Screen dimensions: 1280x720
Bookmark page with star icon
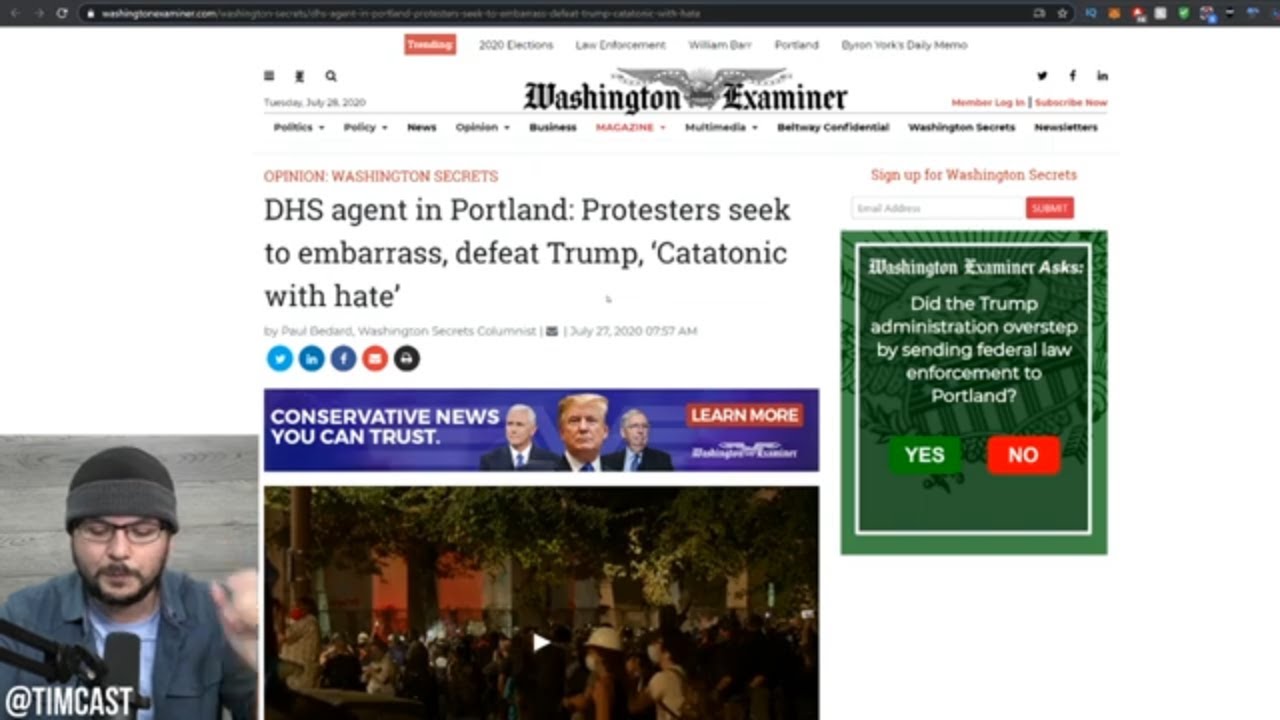(1062, 13)
